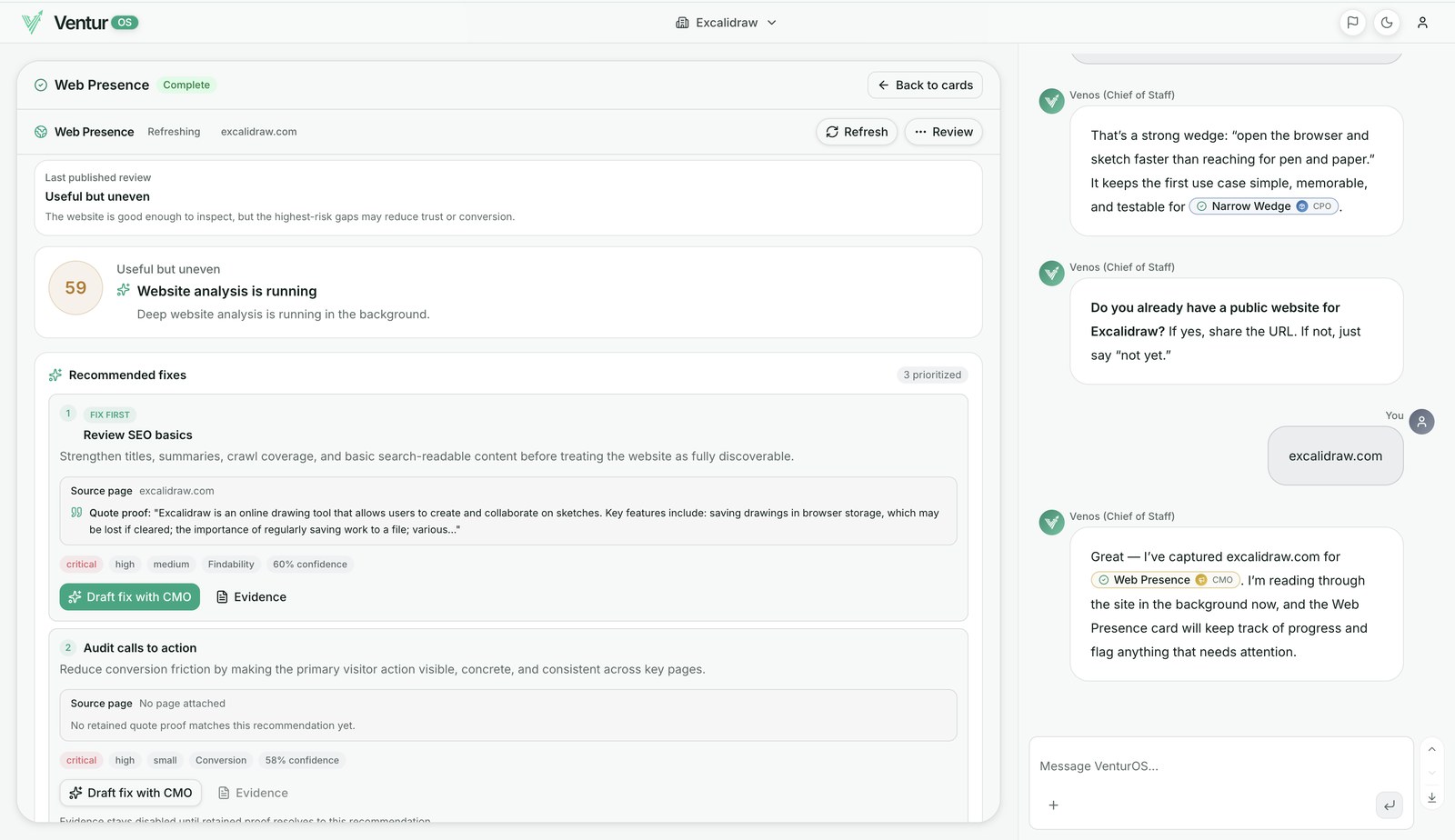The width and height of the screenshot is (1455, 840).
Task: Open the Narrow Wedge CPO chip
Action: [1264, 206]
